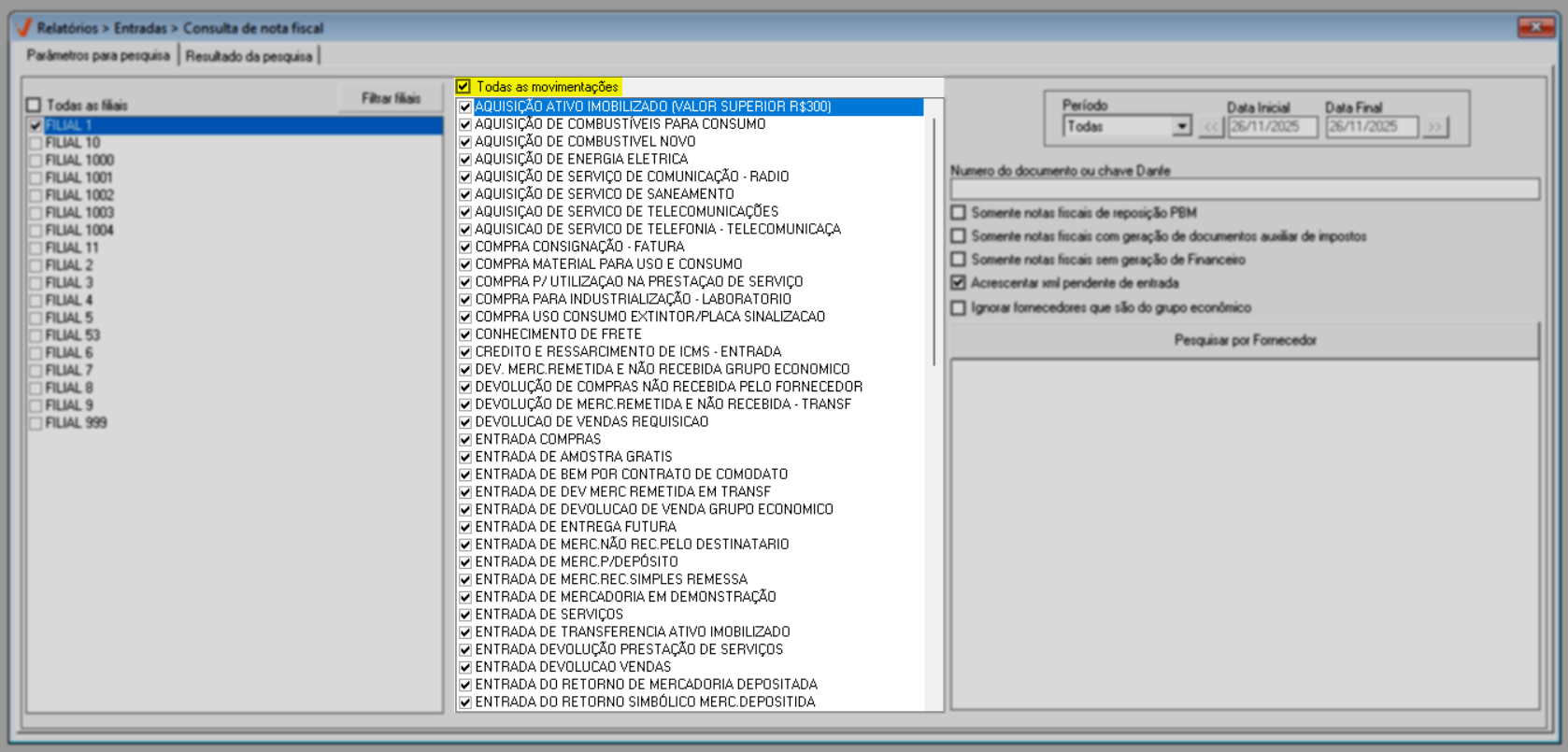Check the FILIAL 11 checkbox
Viewport: 1568px width, 752px height.
pos(36,248)
